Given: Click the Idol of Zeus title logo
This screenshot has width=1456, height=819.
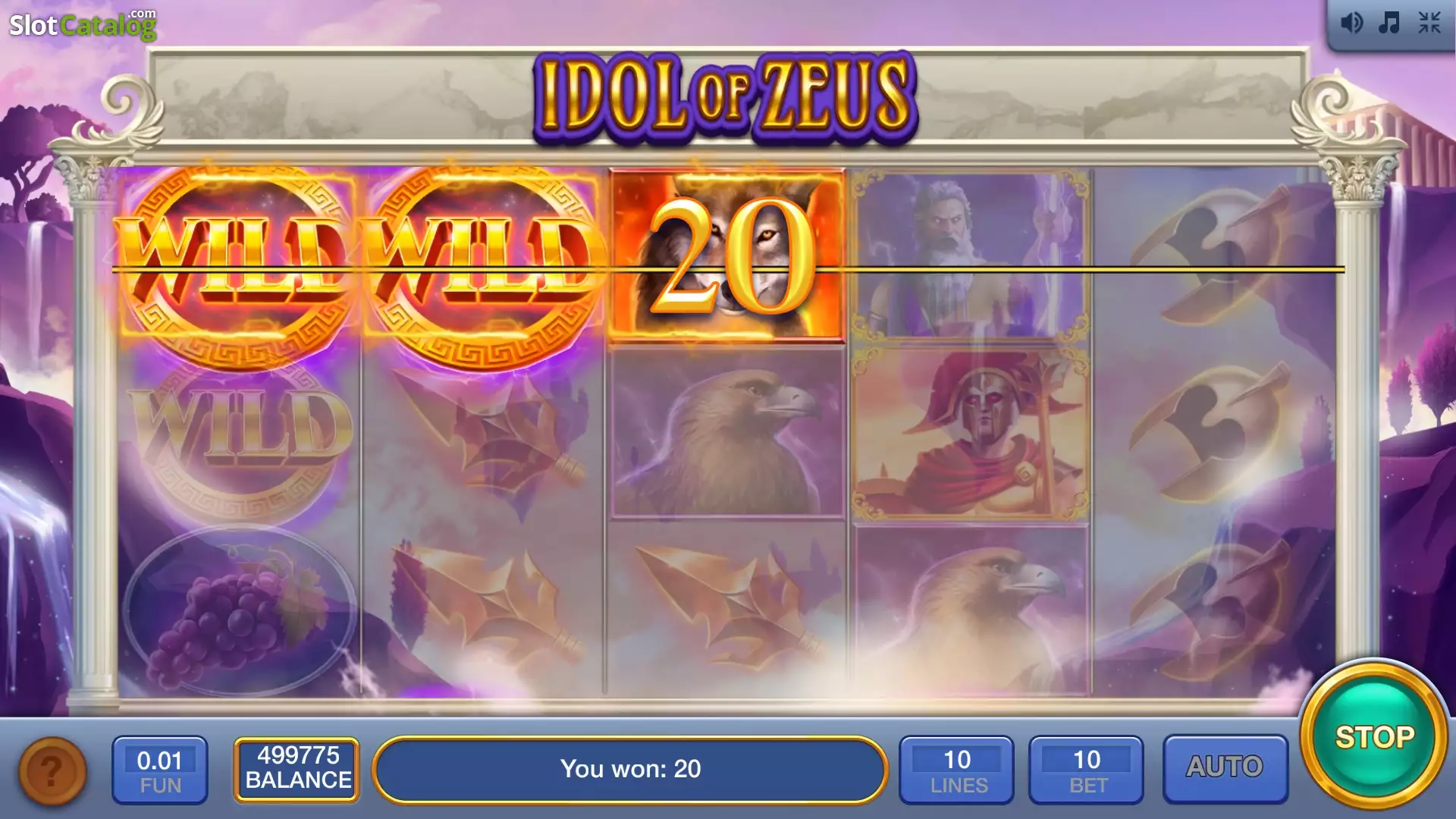Looking at the screenshot, I should [x=726, y=97].
